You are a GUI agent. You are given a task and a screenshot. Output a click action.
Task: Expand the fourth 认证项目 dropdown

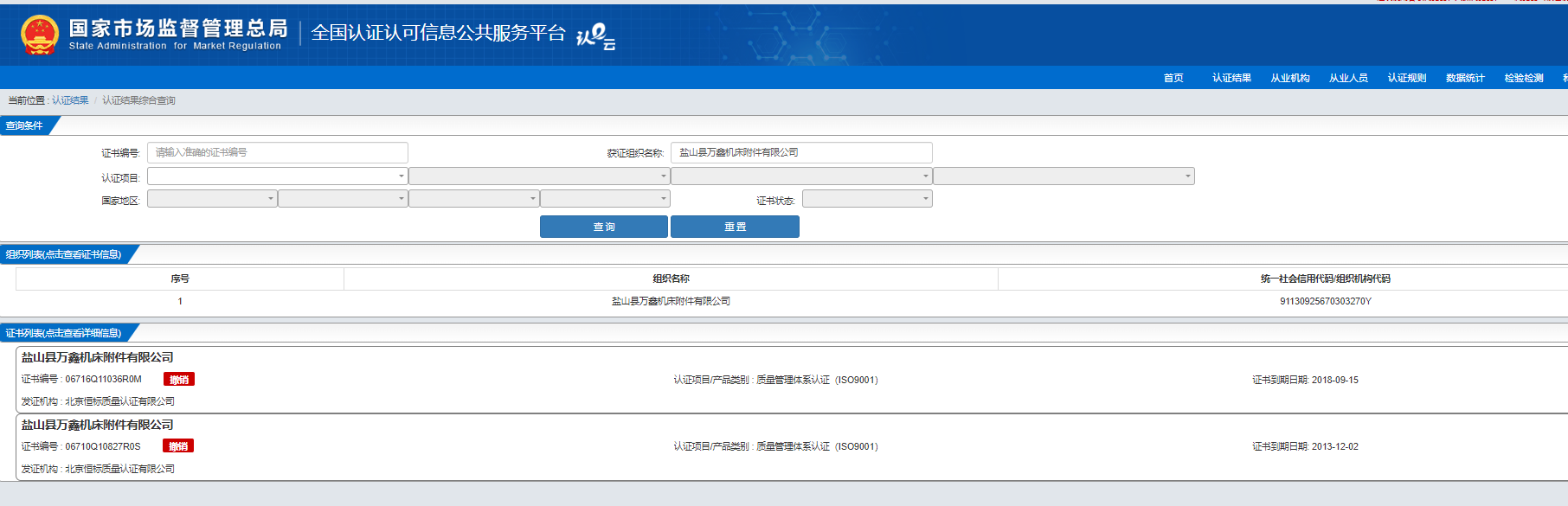point(1064,176)
